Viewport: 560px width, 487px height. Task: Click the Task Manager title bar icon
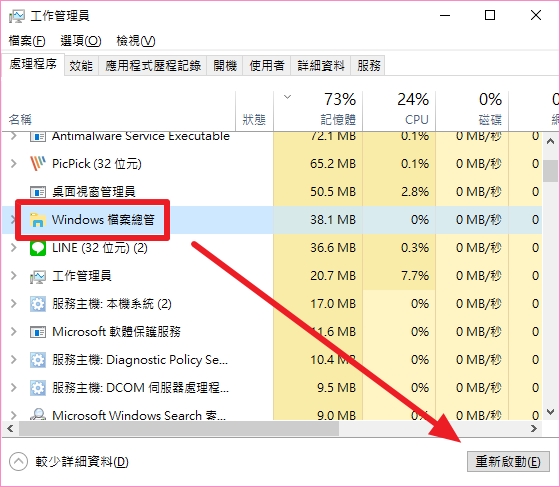pyautogui.click(x=16, y=16)
